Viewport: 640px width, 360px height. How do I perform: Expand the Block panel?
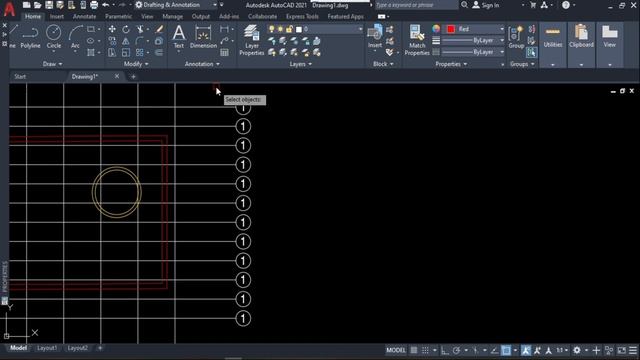(x=383, y=64)
